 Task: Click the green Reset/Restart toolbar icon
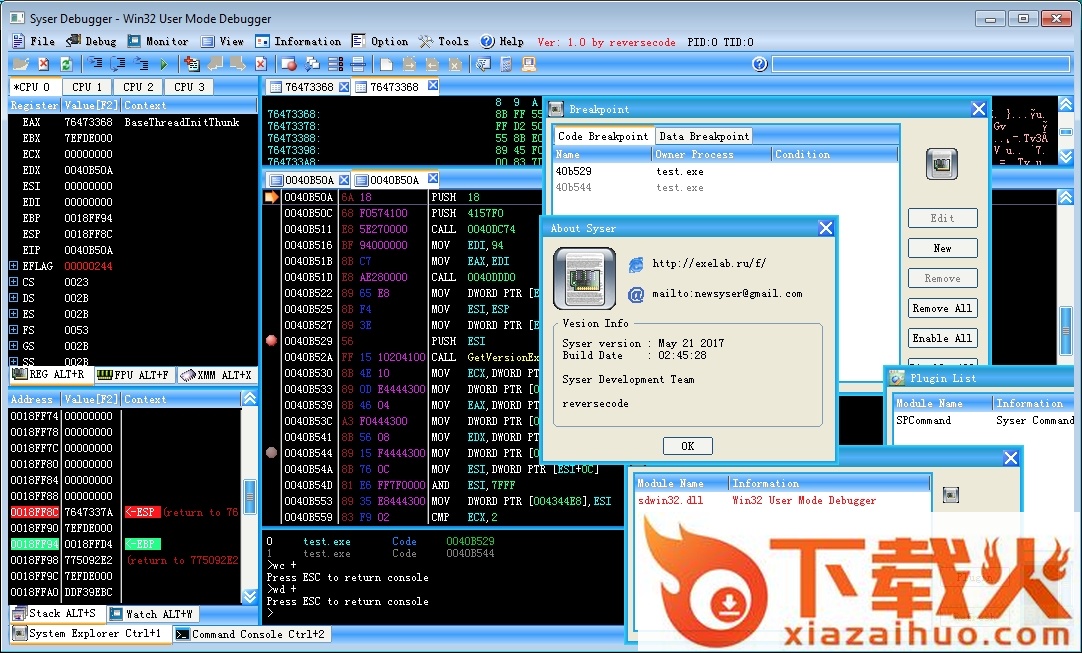point(66,64)
